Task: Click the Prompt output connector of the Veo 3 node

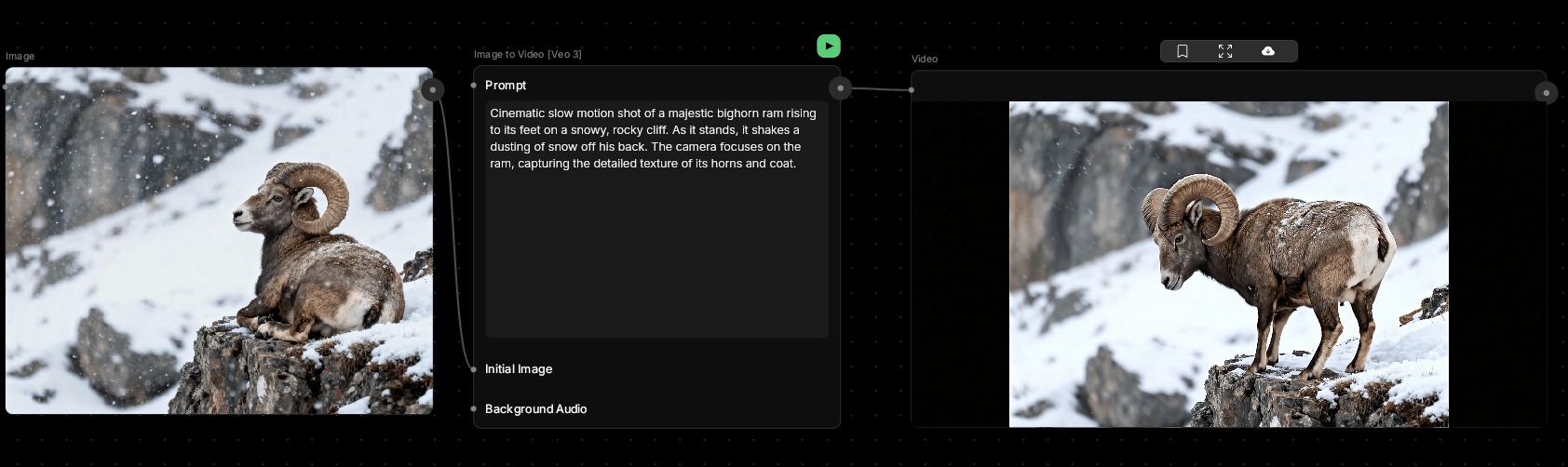Action: click(x=840, y=87)
